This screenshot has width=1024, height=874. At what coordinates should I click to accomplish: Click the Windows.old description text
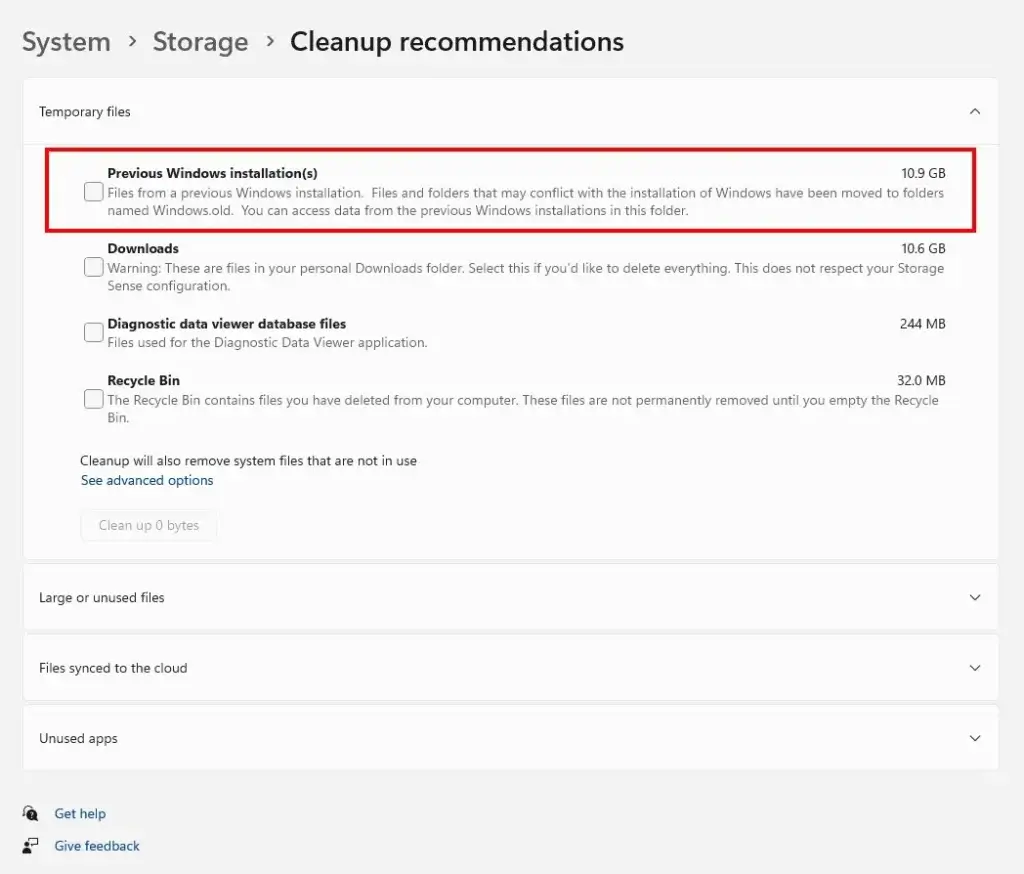526,201
